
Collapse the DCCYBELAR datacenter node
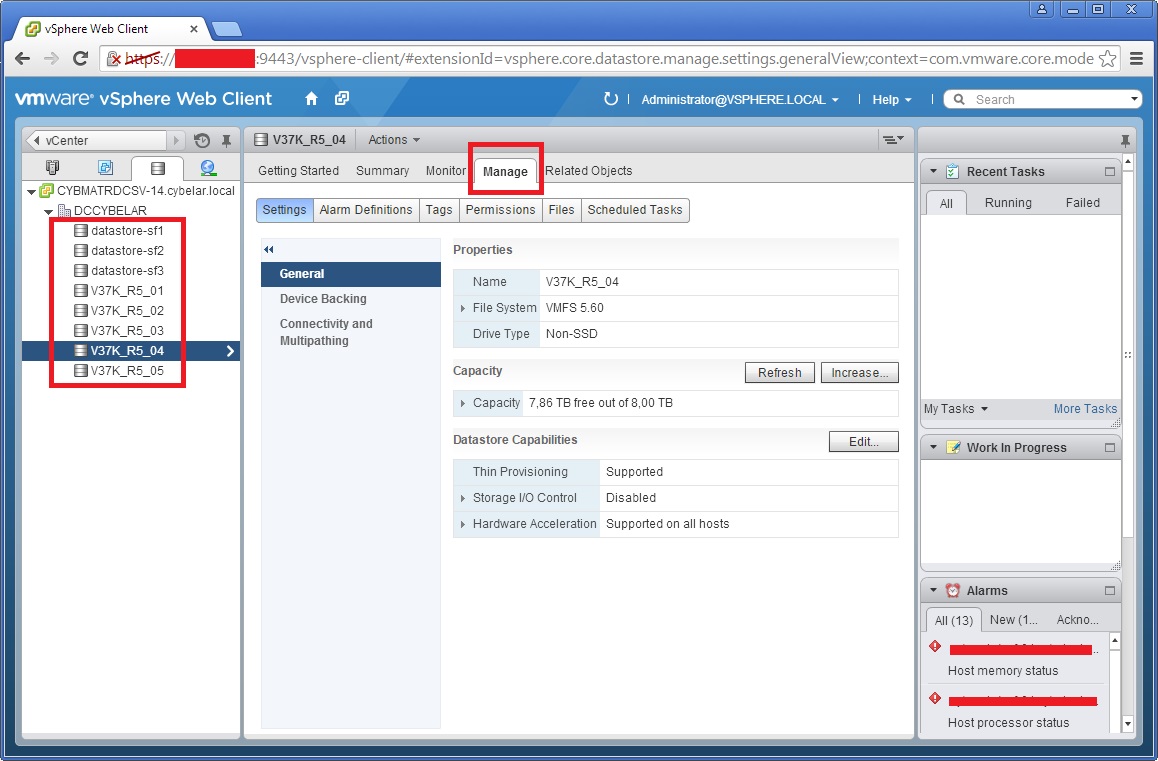point(49,211)
